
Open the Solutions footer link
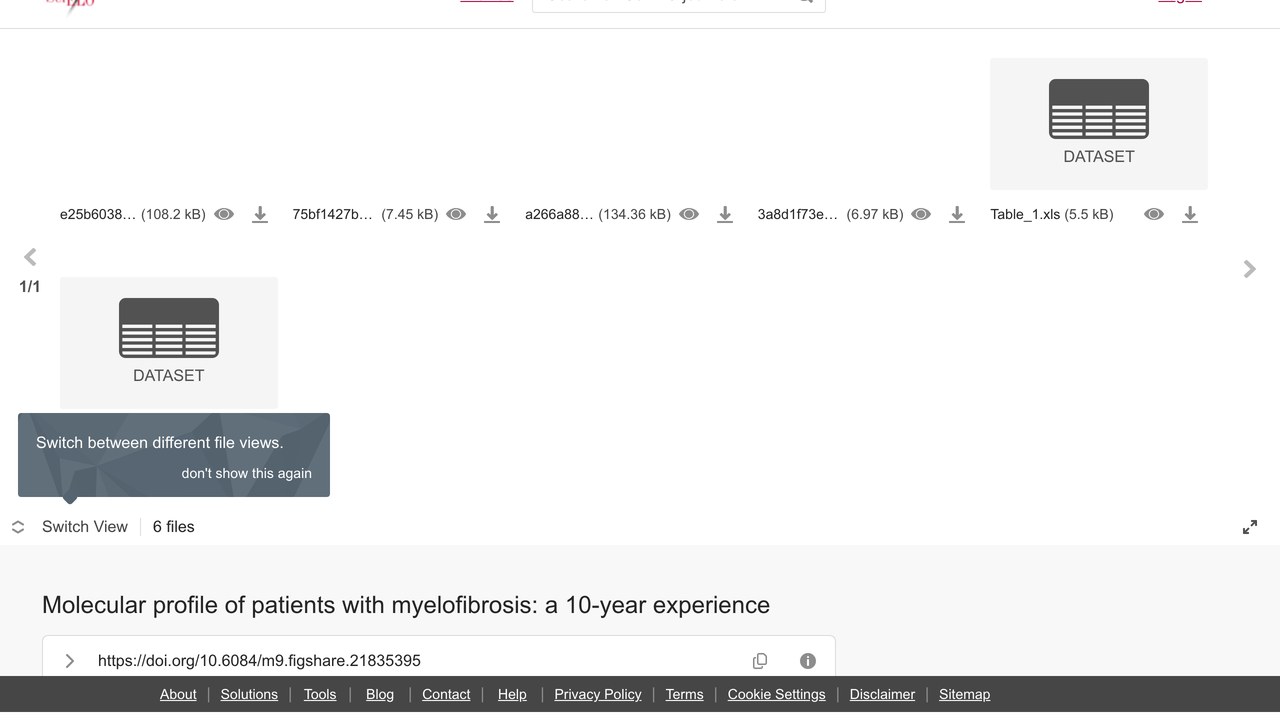tap(249, 694)
